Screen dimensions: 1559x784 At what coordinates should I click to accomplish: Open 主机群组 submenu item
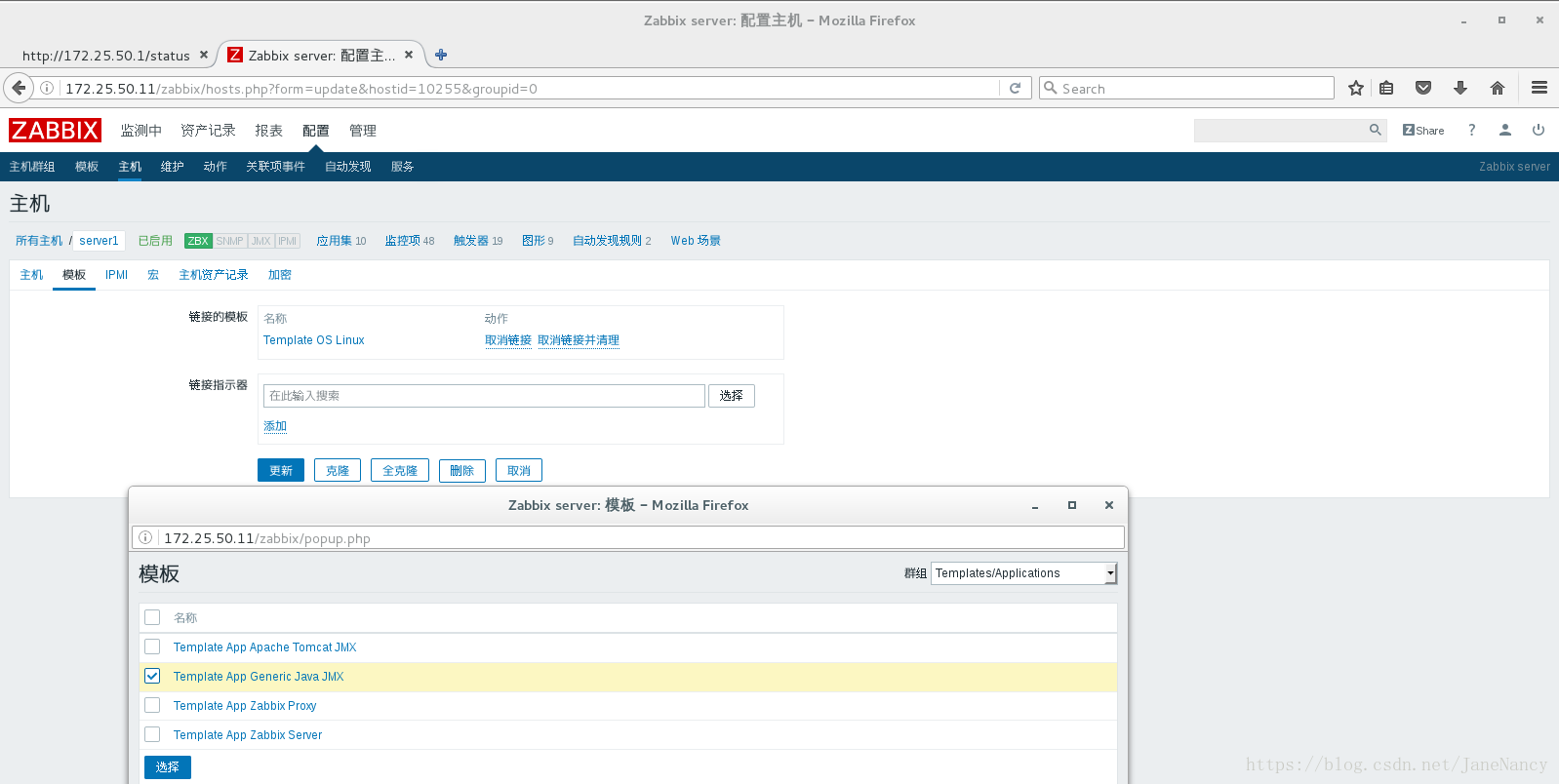coord(32,167)
